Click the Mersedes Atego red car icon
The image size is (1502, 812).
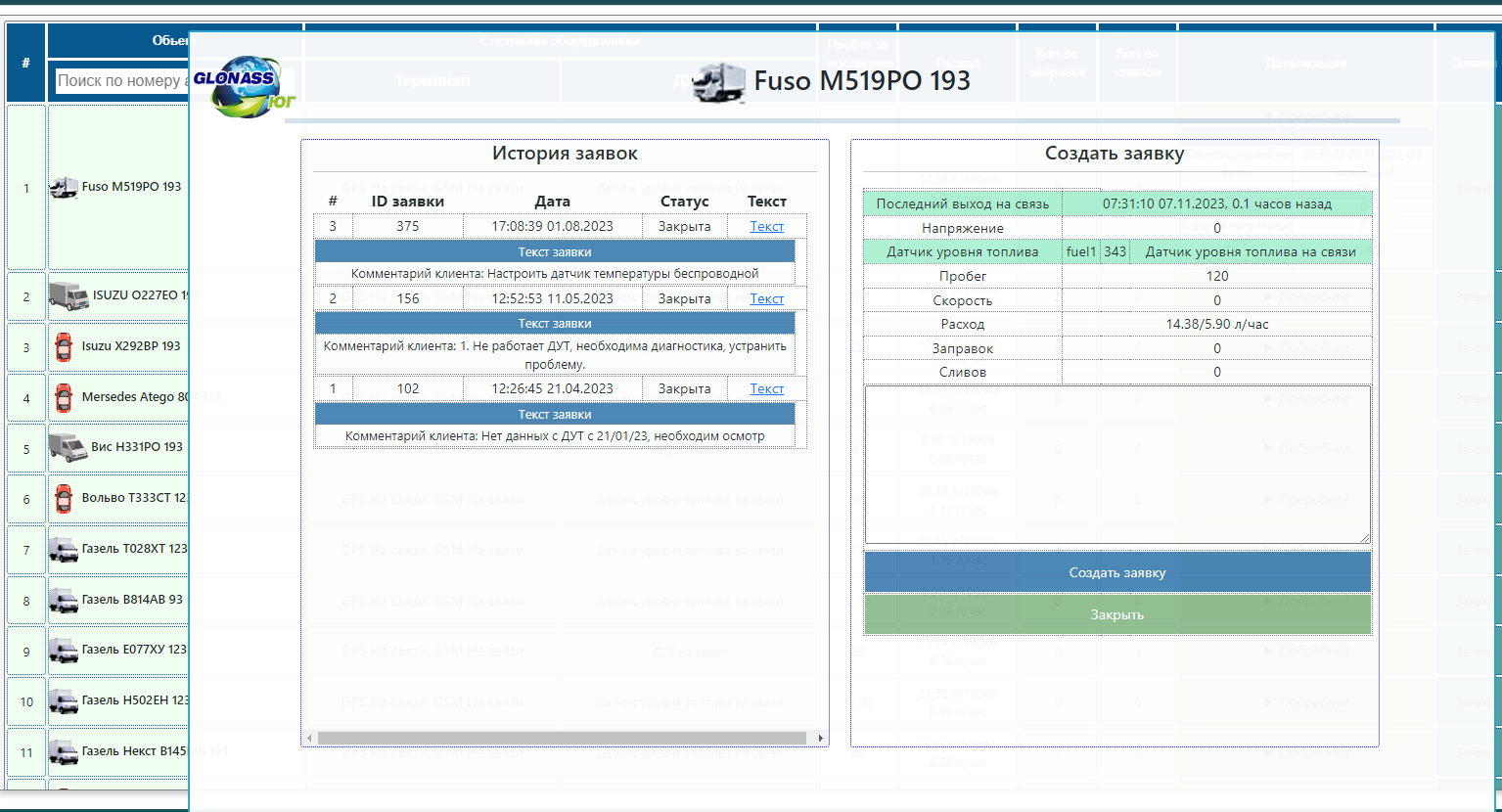pyautogui.click(x=64, y=397)
